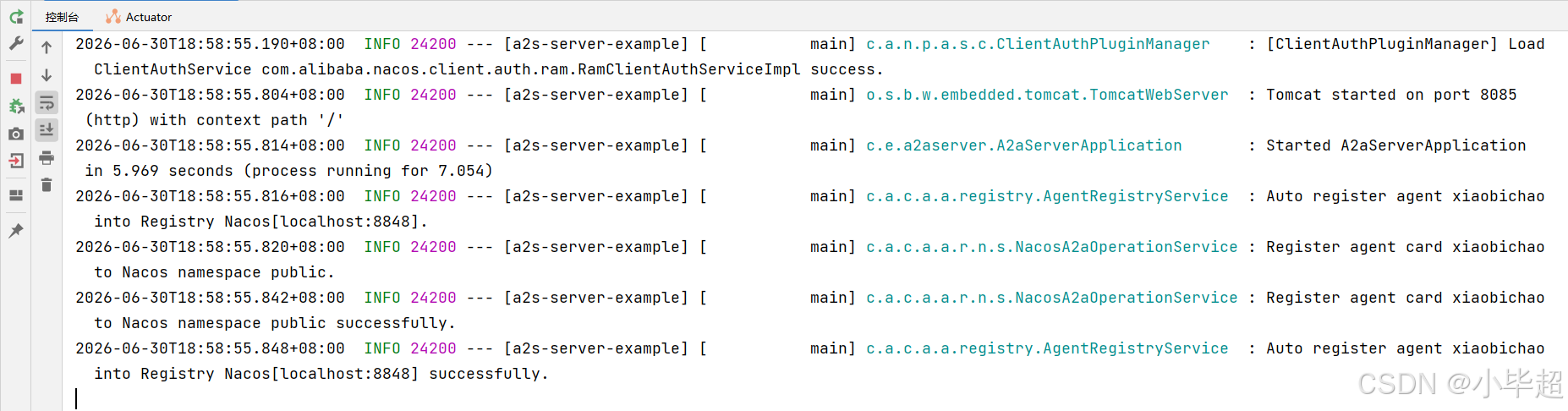The image size is (1568, 411).
Task: Click the camera thread dump icon
Action: click(16, 134)
